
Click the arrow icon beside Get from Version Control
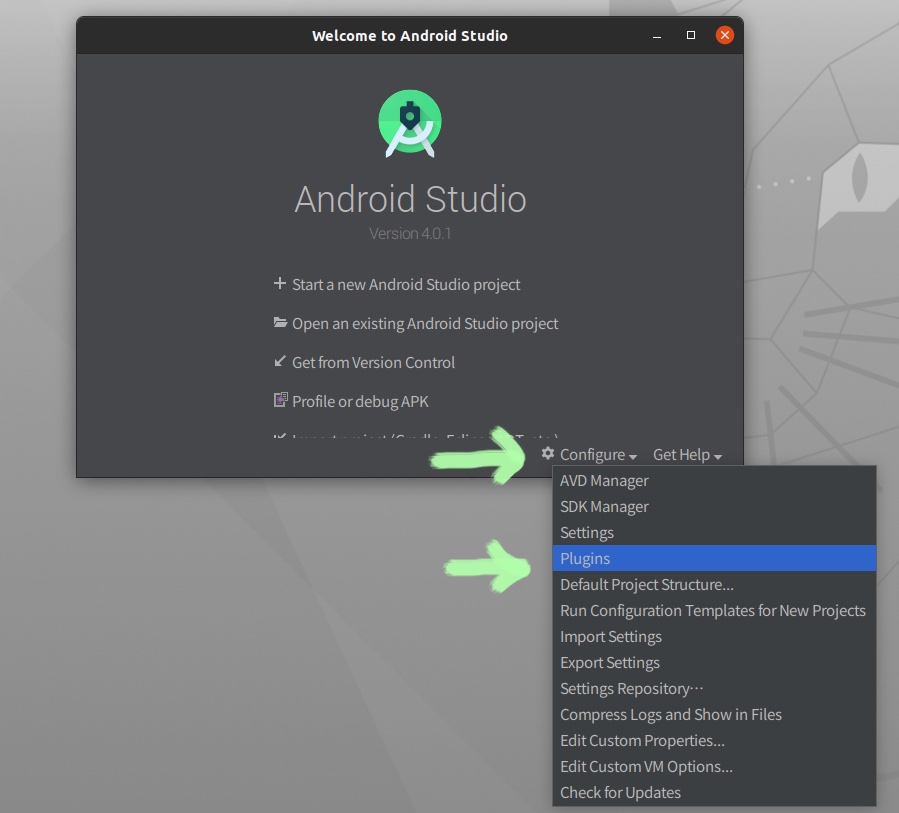point(280,362)
